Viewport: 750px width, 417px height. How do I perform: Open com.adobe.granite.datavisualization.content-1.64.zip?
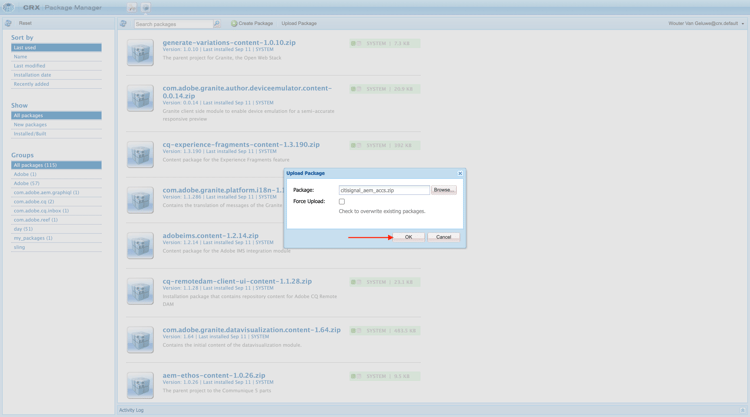[252, 330]
